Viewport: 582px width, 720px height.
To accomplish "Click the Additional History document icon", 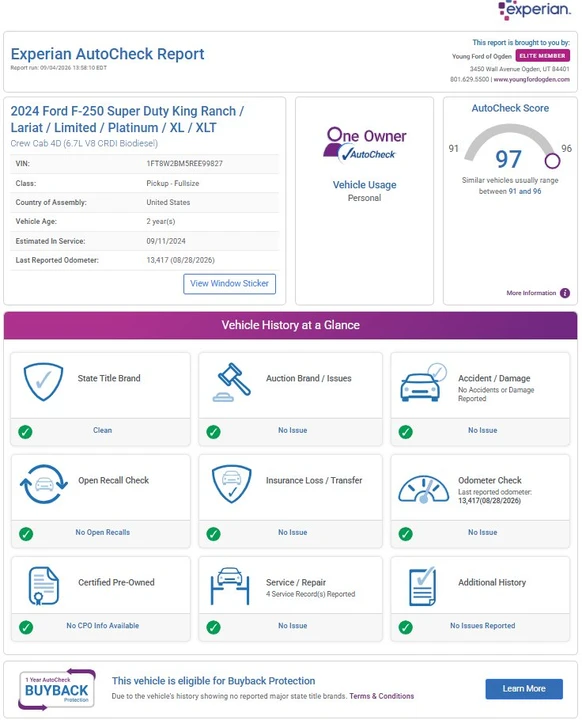I will point(422,586).
